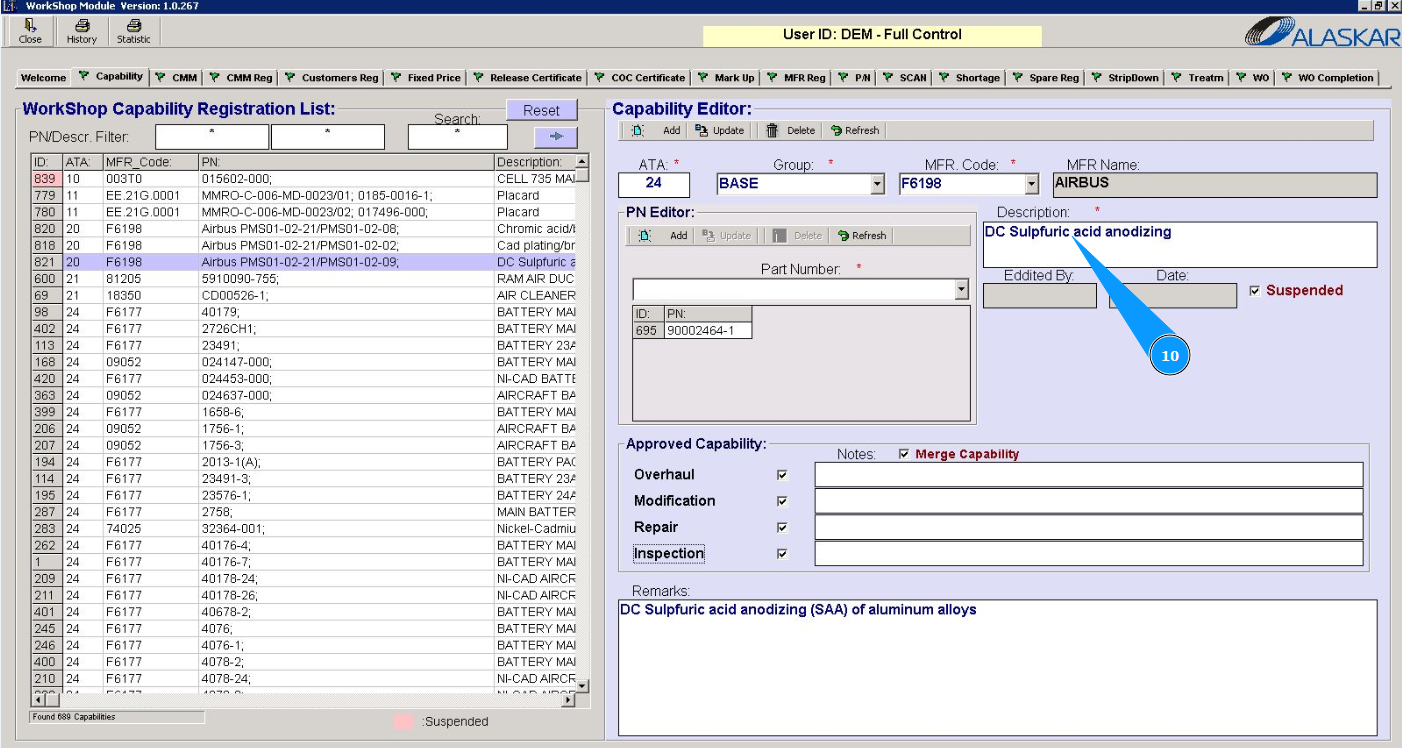Screen dimensions: 1402x749
Task: Click the blue arrow search button
Action: 555,137
